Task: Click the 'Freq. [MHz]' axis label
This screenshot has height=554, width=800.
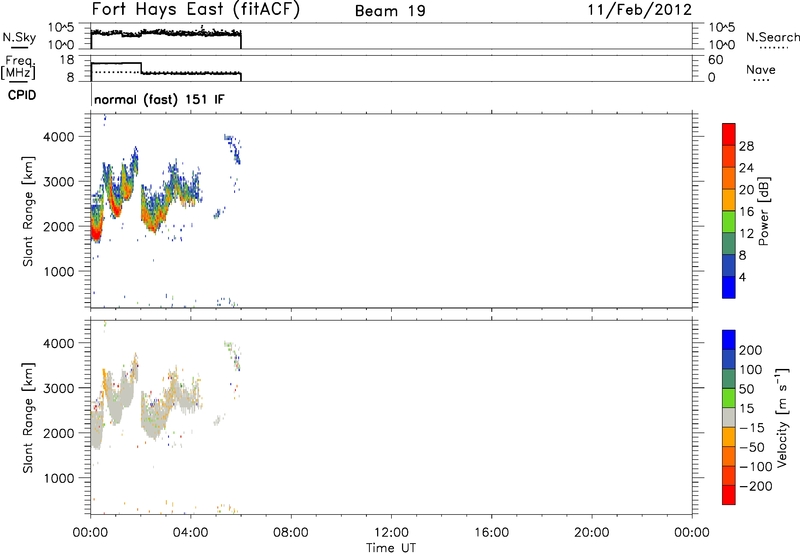Action: (20, 67)
